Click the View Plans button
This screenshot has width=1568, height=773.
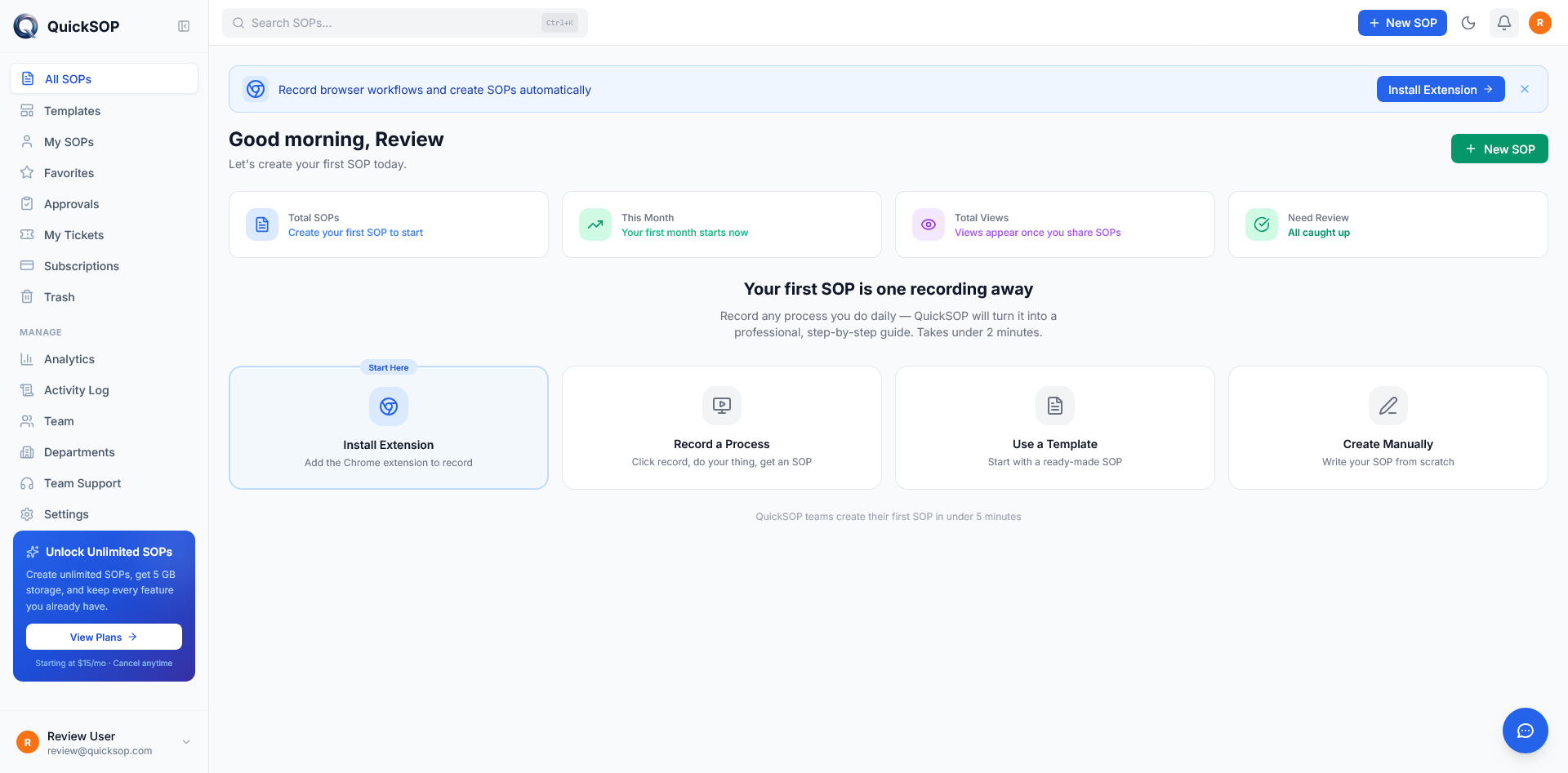(104, 637)
